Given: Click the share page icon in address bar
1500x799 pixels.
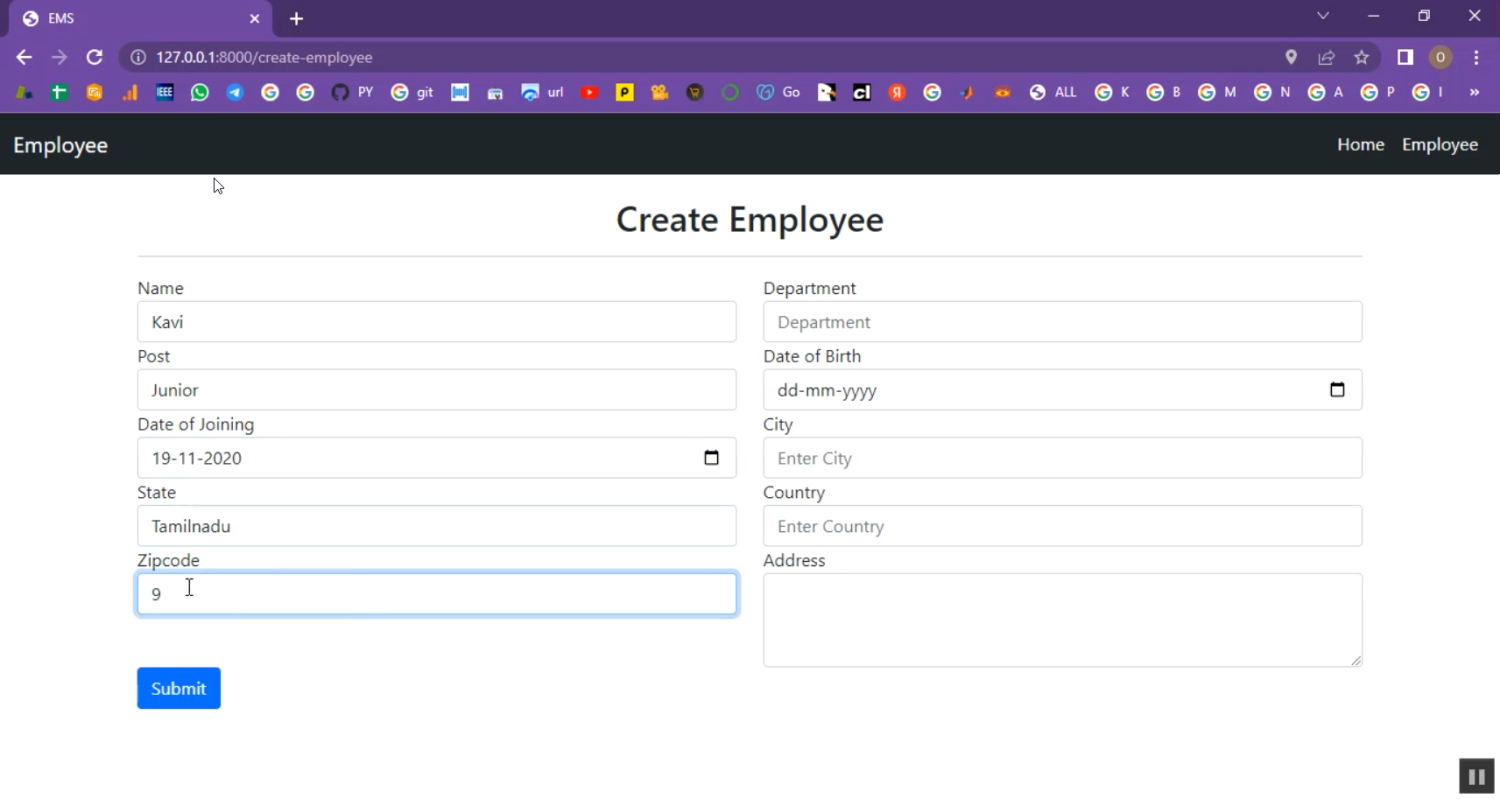Looking at the screenshot, I should pos(1326,58).
